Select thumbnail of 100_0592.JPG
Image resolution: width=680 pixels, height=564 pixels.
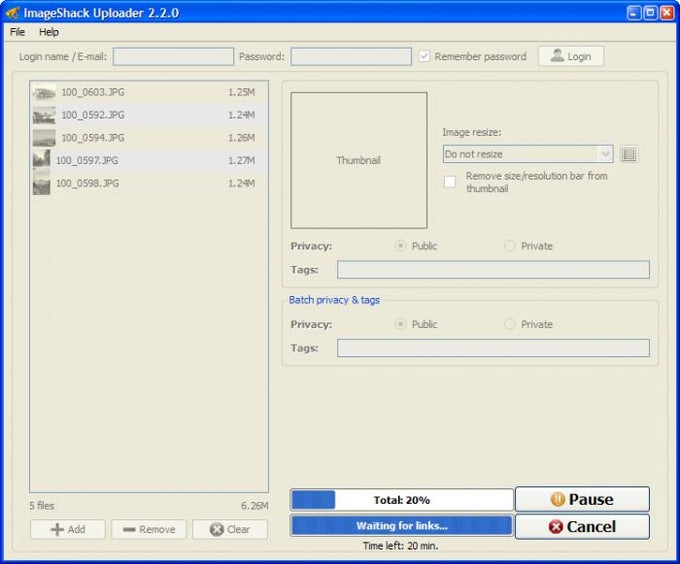coord(44,115)
